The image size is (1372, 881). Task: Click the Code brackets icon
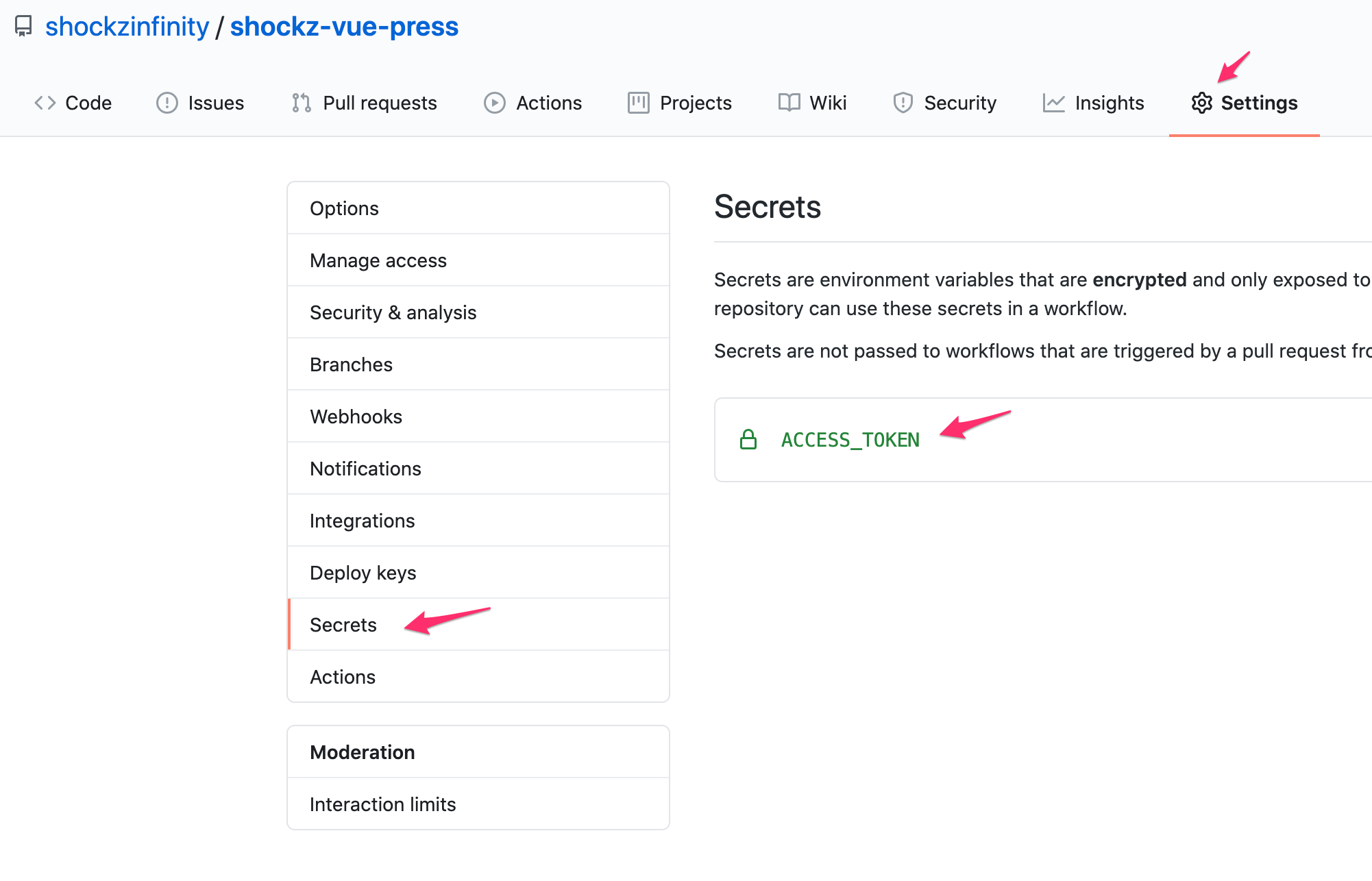tap(45, 103)
